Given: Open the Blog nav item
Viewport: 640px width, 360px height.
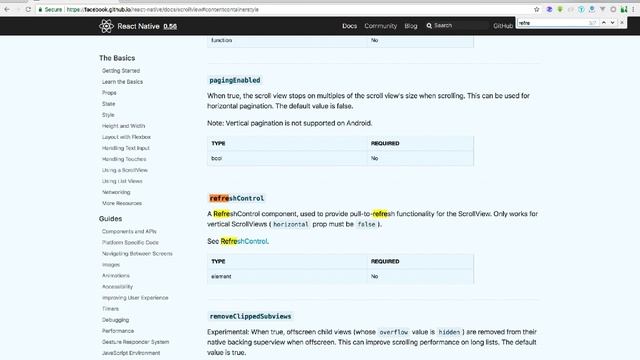Looking at the screenshot, I should pyautogui.click(x=411, y=26).
